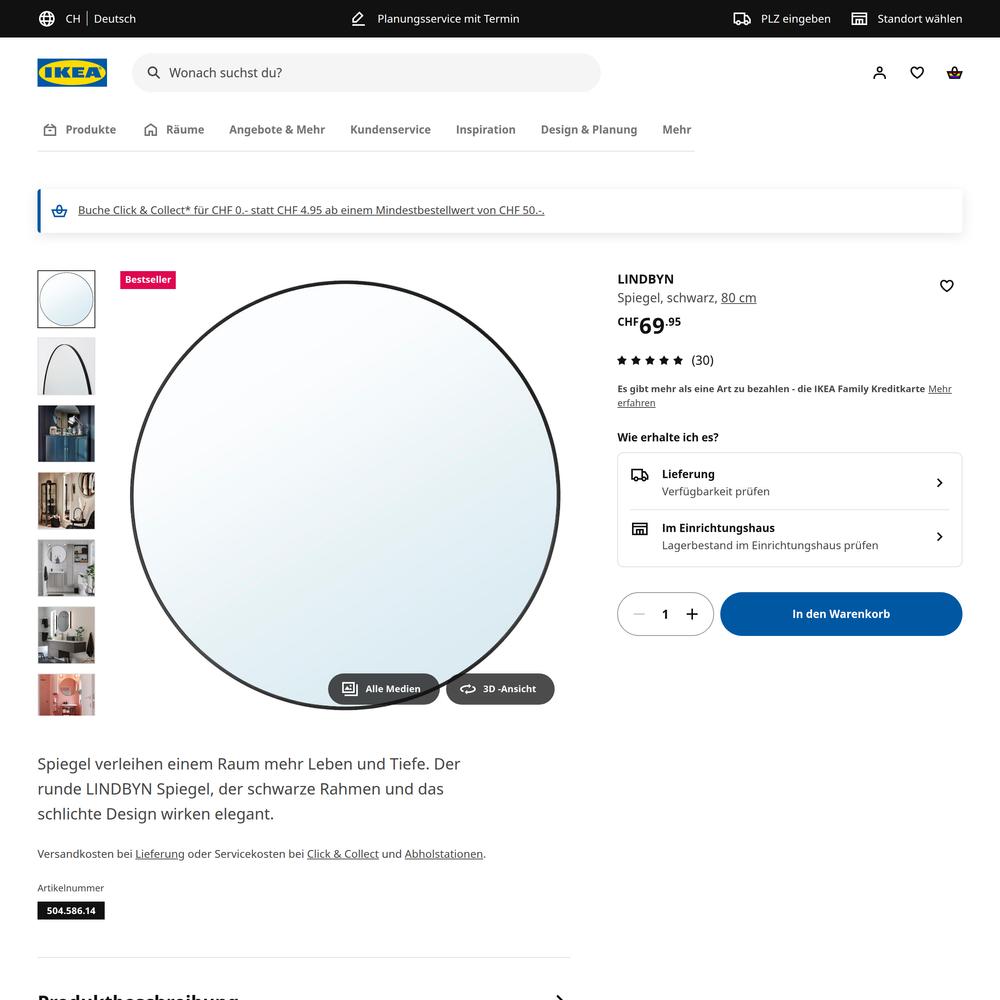Viewport: 1000px width, 1000px height.
Task: Open the 80 cm size link
Action: [738, 298]
